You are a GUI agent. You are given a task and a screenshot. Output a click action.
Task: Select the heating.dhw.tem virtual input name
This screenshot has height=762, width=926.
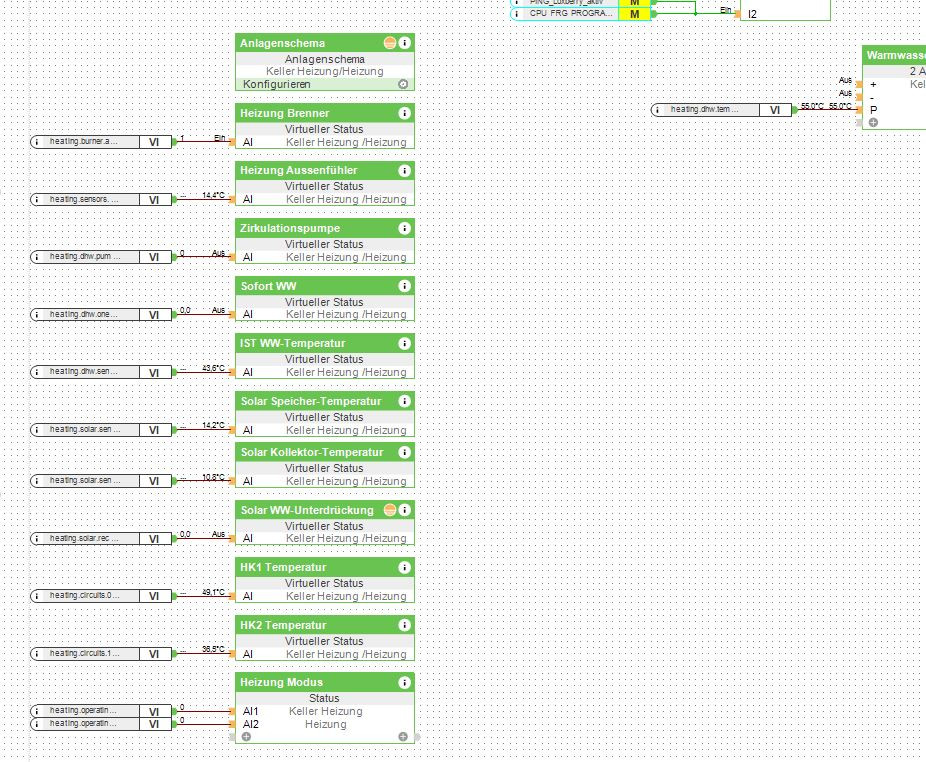click(704, 110)
